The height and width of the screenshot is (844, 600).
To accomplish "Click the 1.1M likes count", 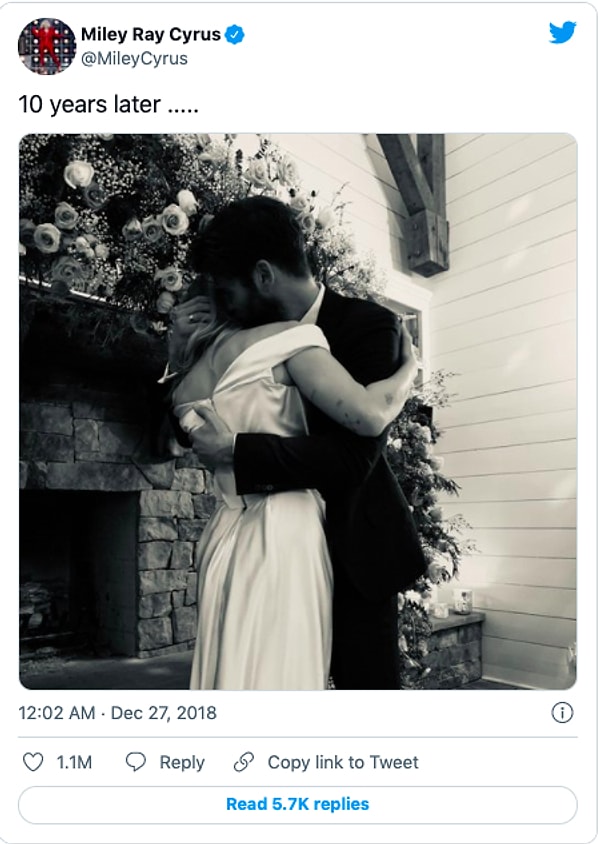I will (74, 762).
